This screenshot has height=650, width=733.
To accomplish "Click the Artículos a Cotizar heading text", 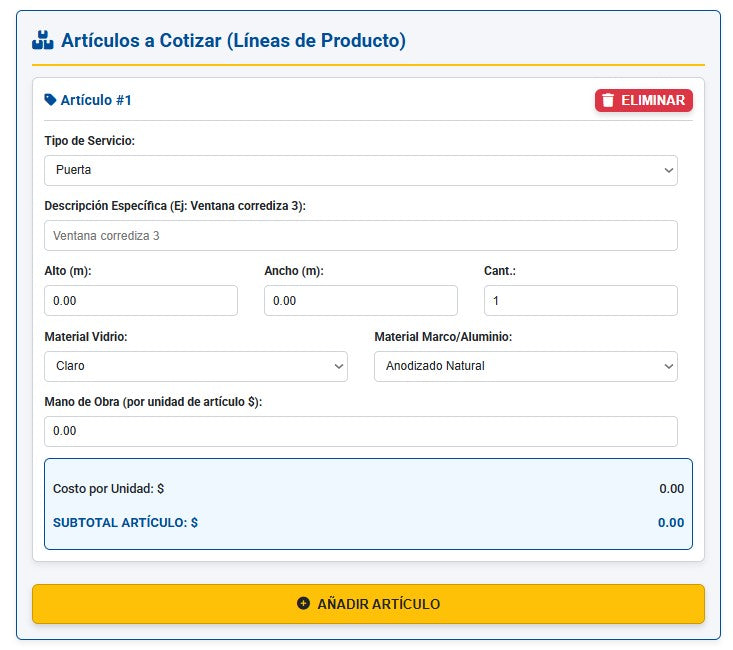I will point(233,41).
